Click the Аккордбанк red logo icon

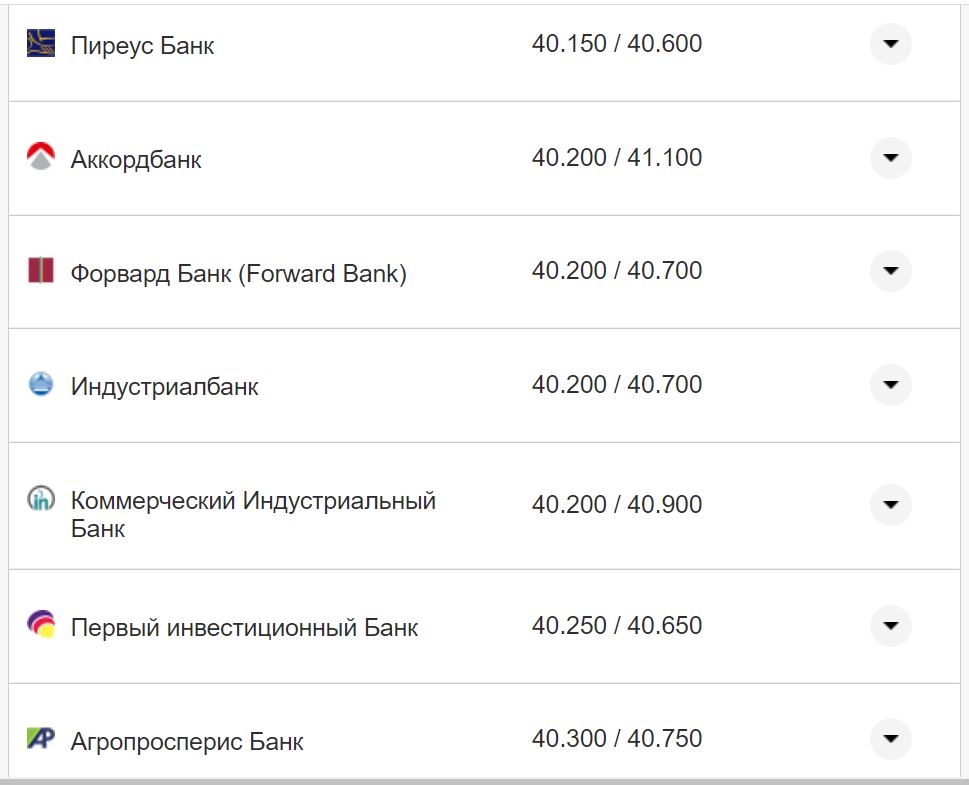(x=40, y=157)
